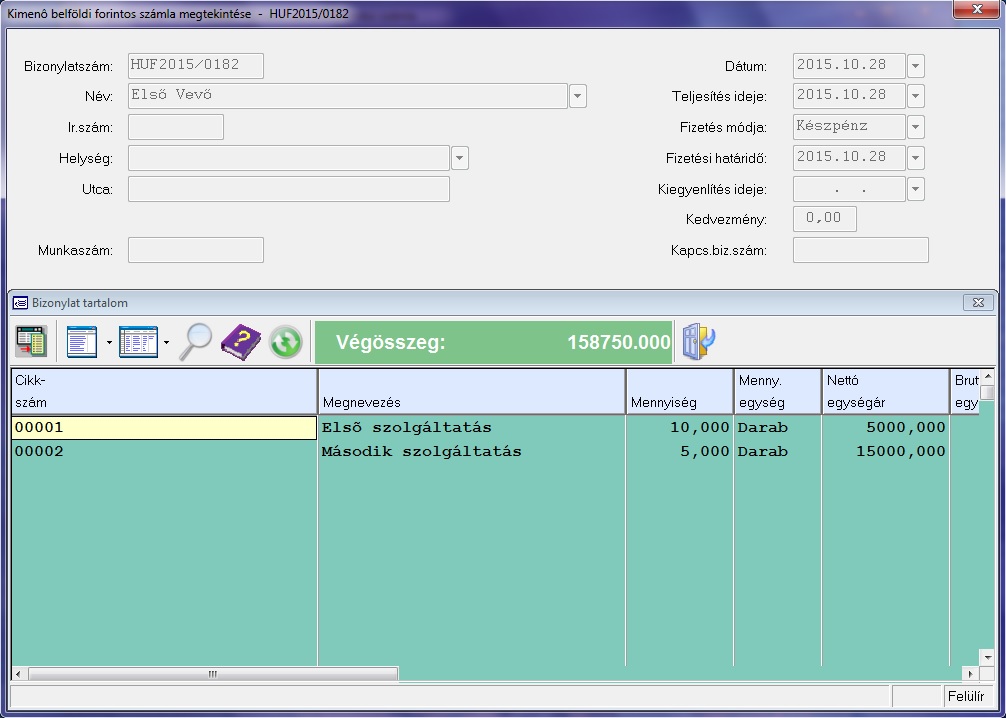This screenshot has width=1006, height=718.
Task: Expand the Név dropdown arrow
Action: point(578,96)
